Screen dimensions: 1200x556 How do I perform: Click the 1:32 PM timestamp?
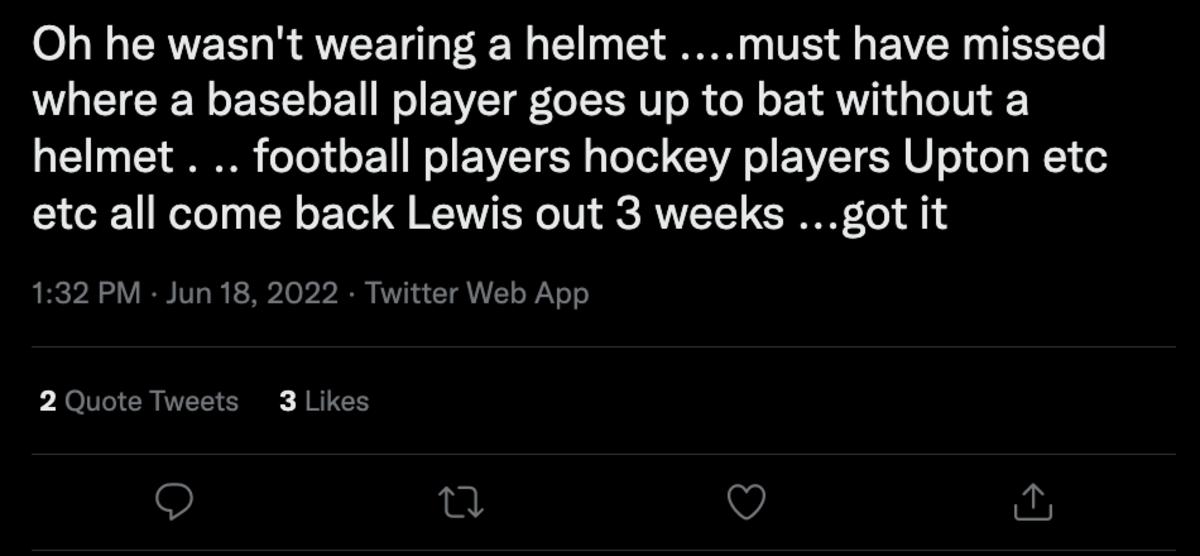click(x=86, y=294)
